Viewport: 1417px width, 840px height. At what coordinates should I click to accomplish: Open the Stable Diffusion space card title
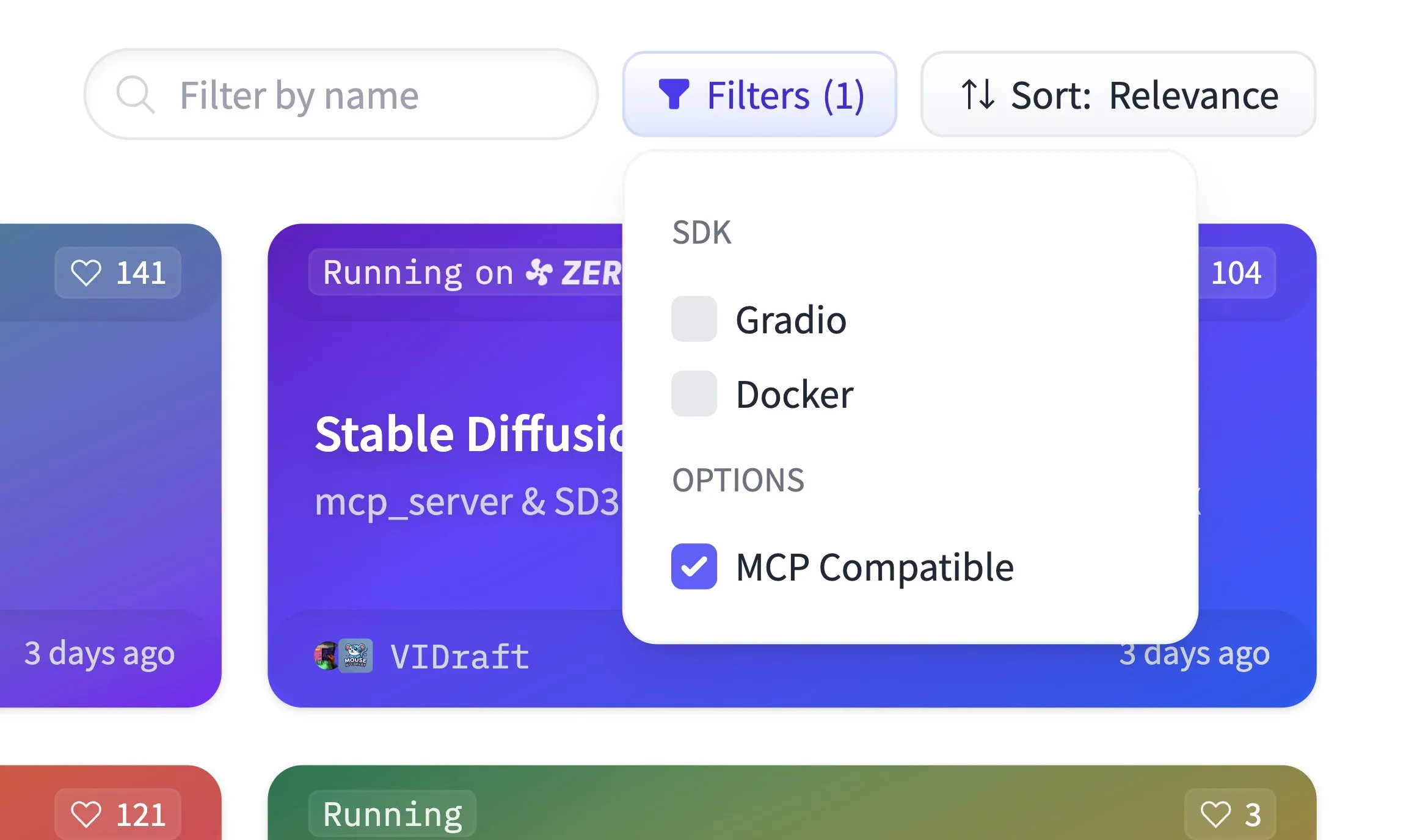tap(469, 434)
